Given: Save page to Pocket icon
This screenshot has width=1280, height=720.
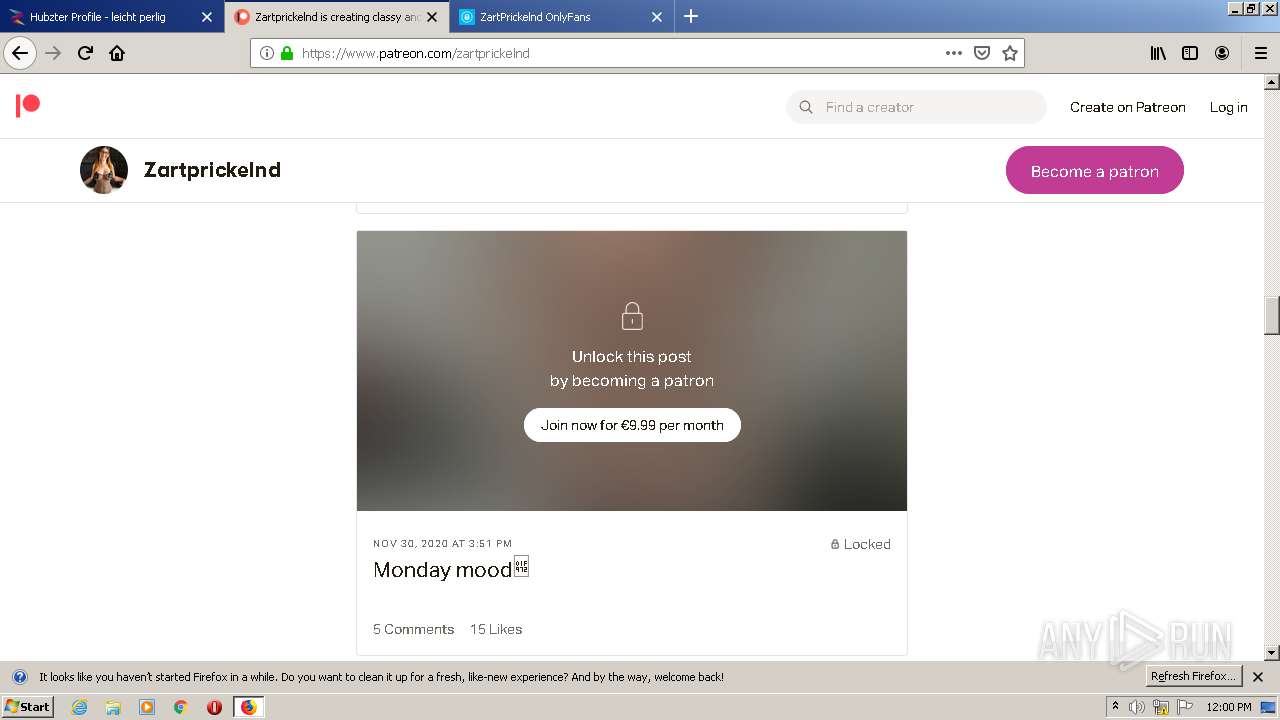Looking at the screenshot, I should click(x=982, y=53).
